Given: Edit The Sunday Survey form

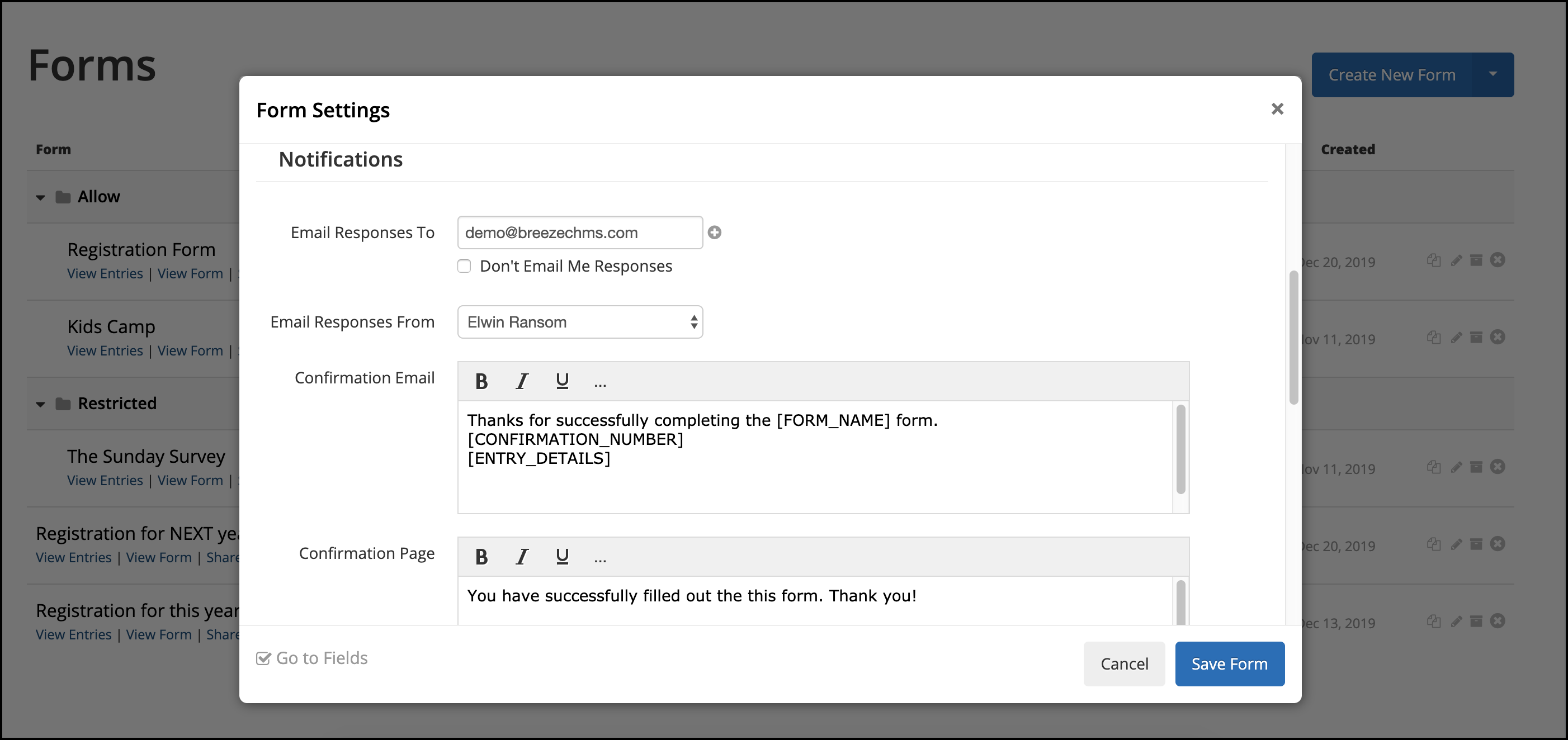Looking at the screenshot, I should (x=1456, y=467).
